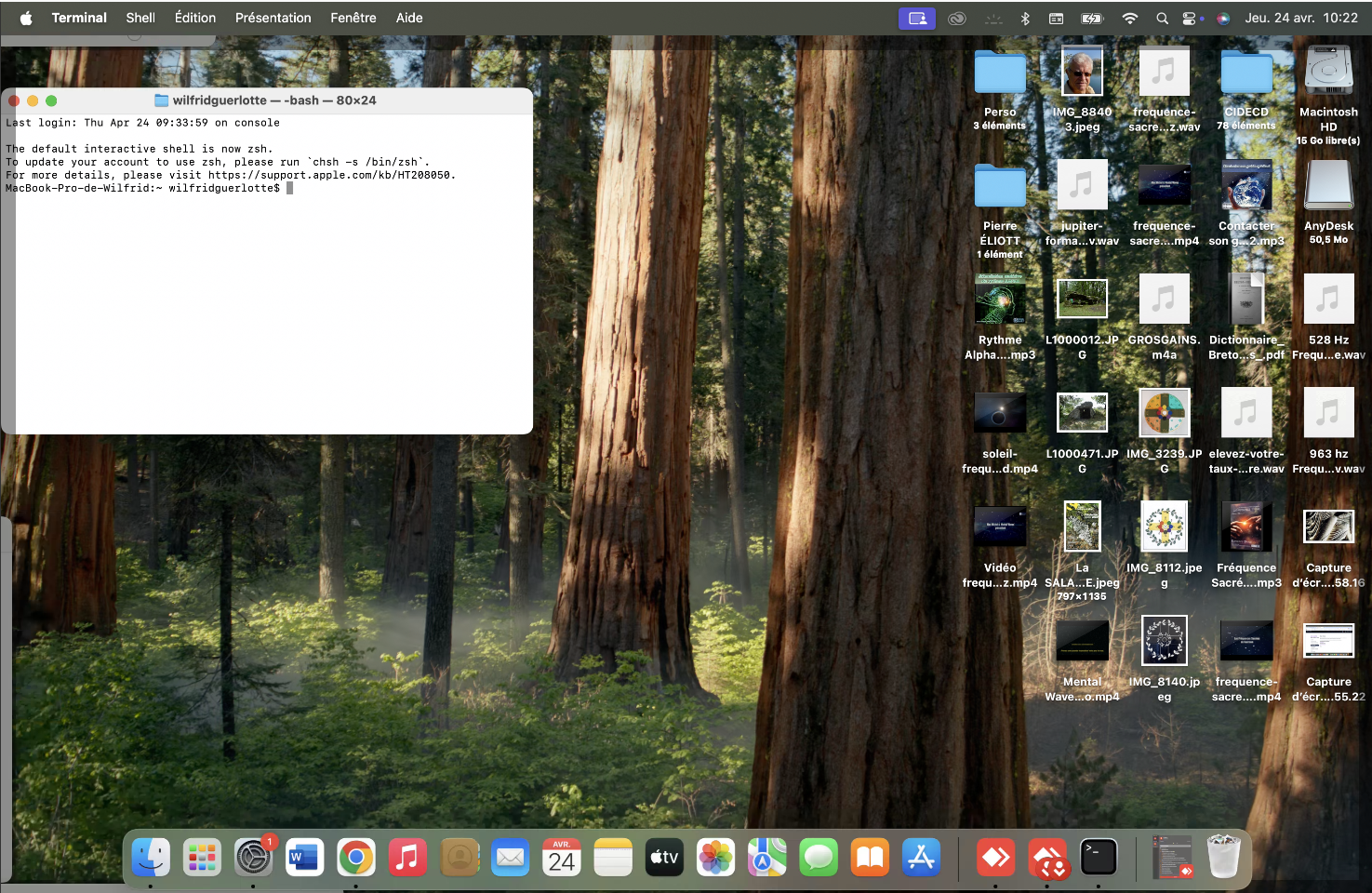Click the date and time in menu bar
1372x893 pixels.
pos(1300,18)
